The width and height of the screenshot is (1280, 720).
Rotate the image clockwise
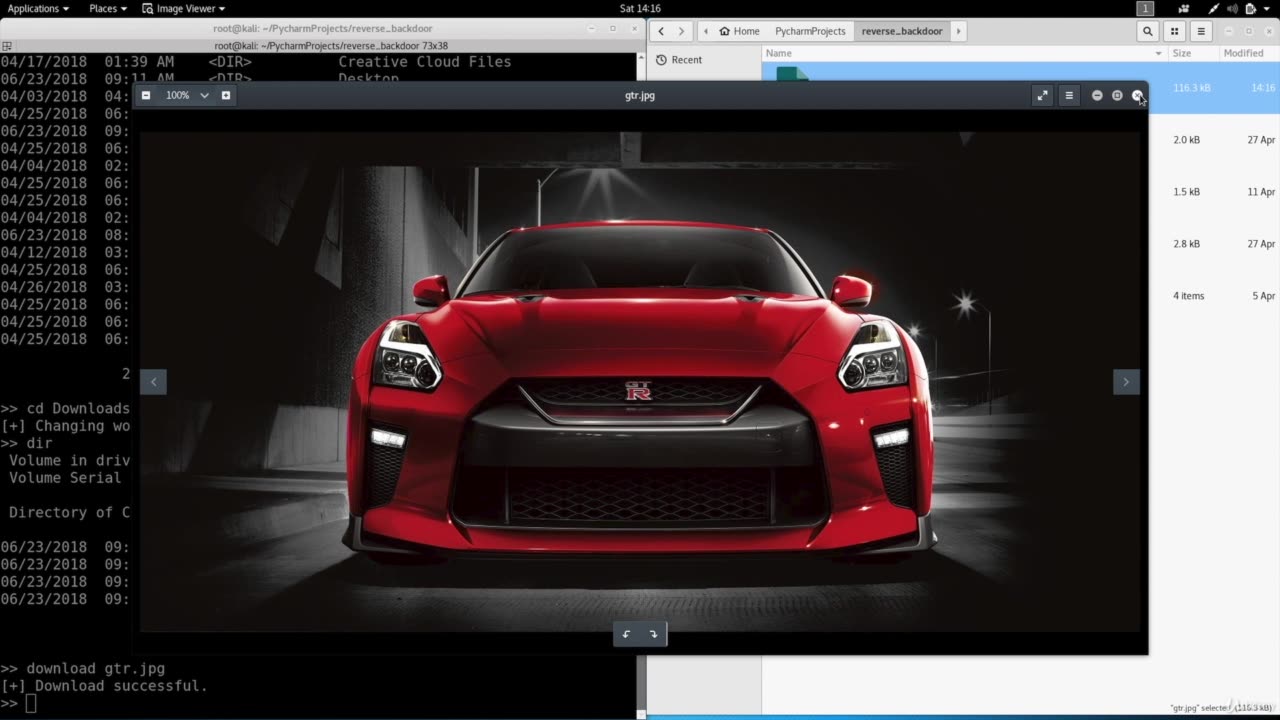click(x=653, y=634)
